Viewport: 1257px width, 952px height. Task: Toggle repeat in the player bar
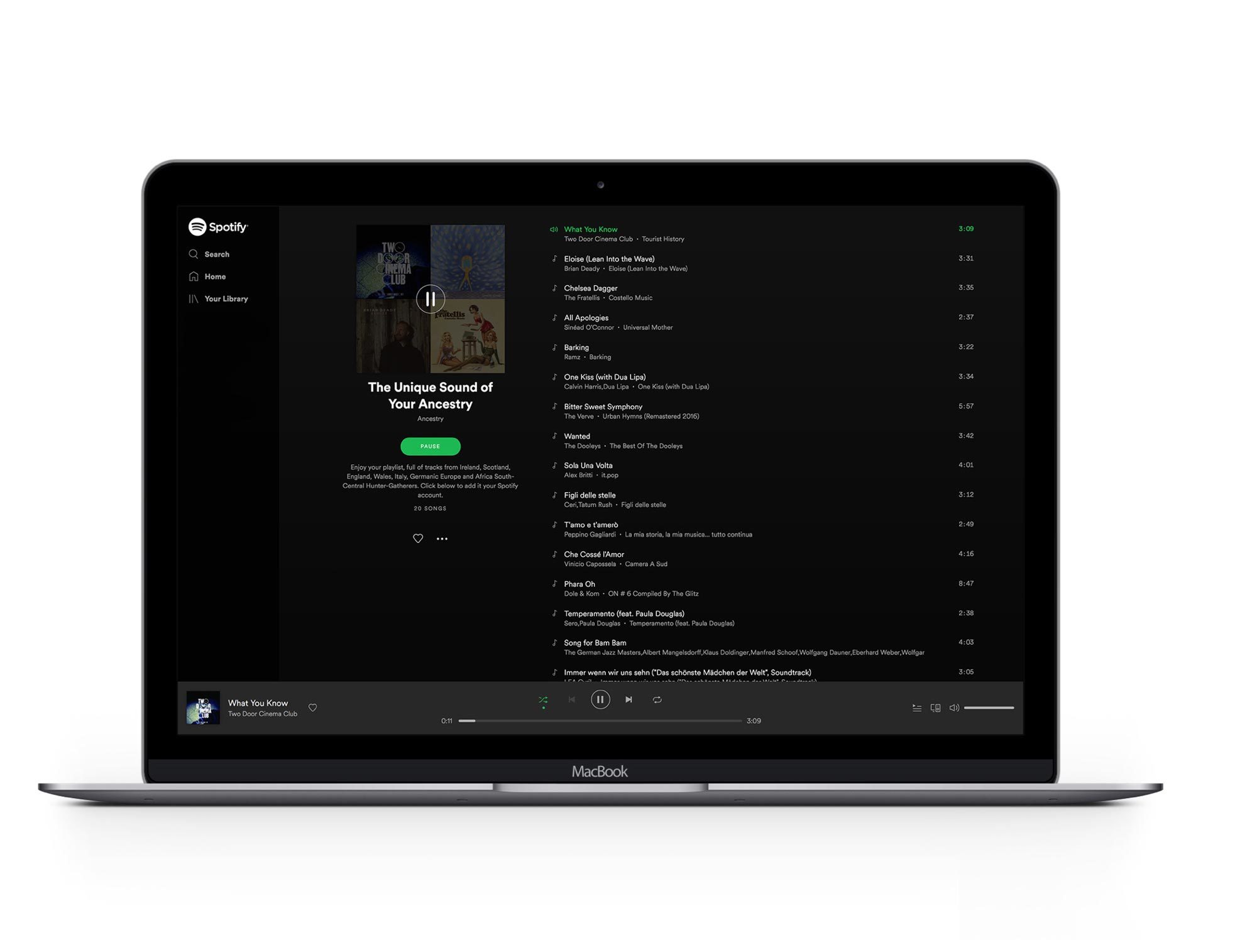pos(657,699)
